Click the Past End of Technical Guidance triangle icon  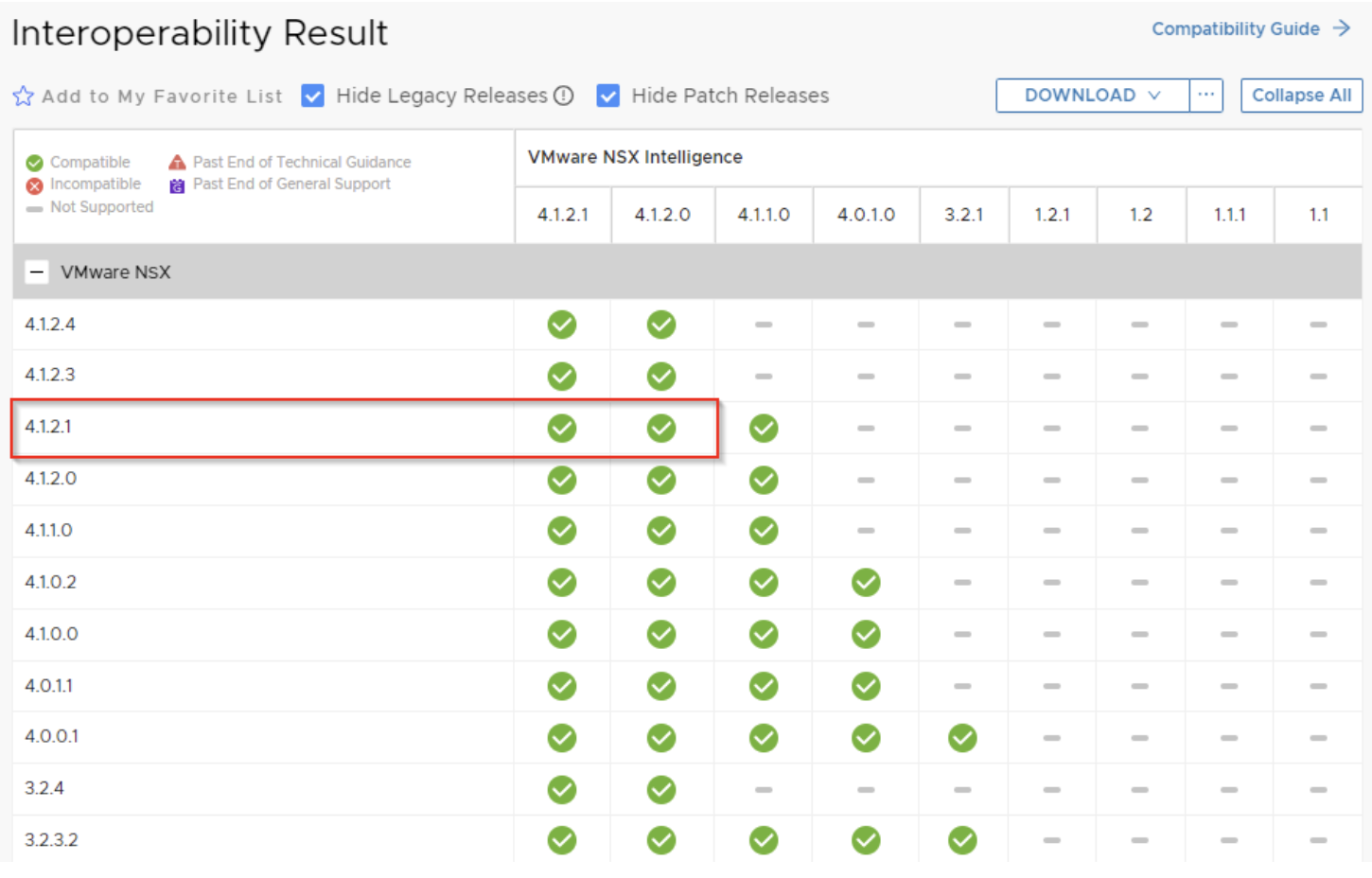177,162
